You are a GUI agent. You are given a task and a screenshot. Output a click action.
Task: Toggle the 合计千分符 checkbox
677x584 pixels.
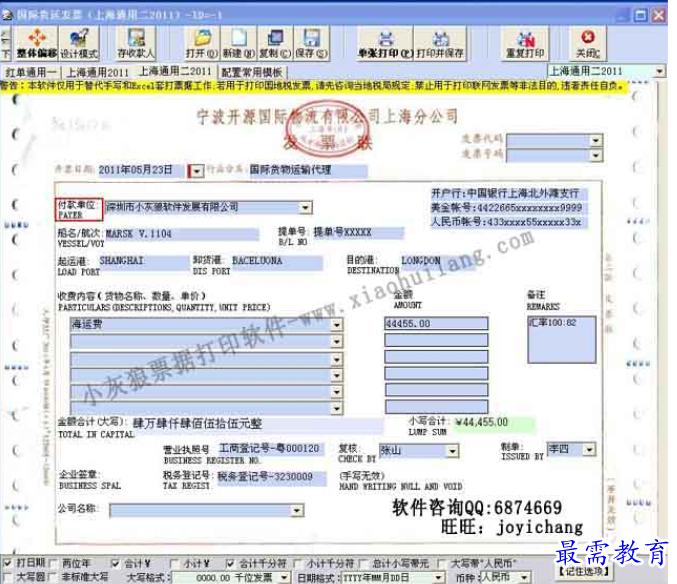[x=230, y=563]
